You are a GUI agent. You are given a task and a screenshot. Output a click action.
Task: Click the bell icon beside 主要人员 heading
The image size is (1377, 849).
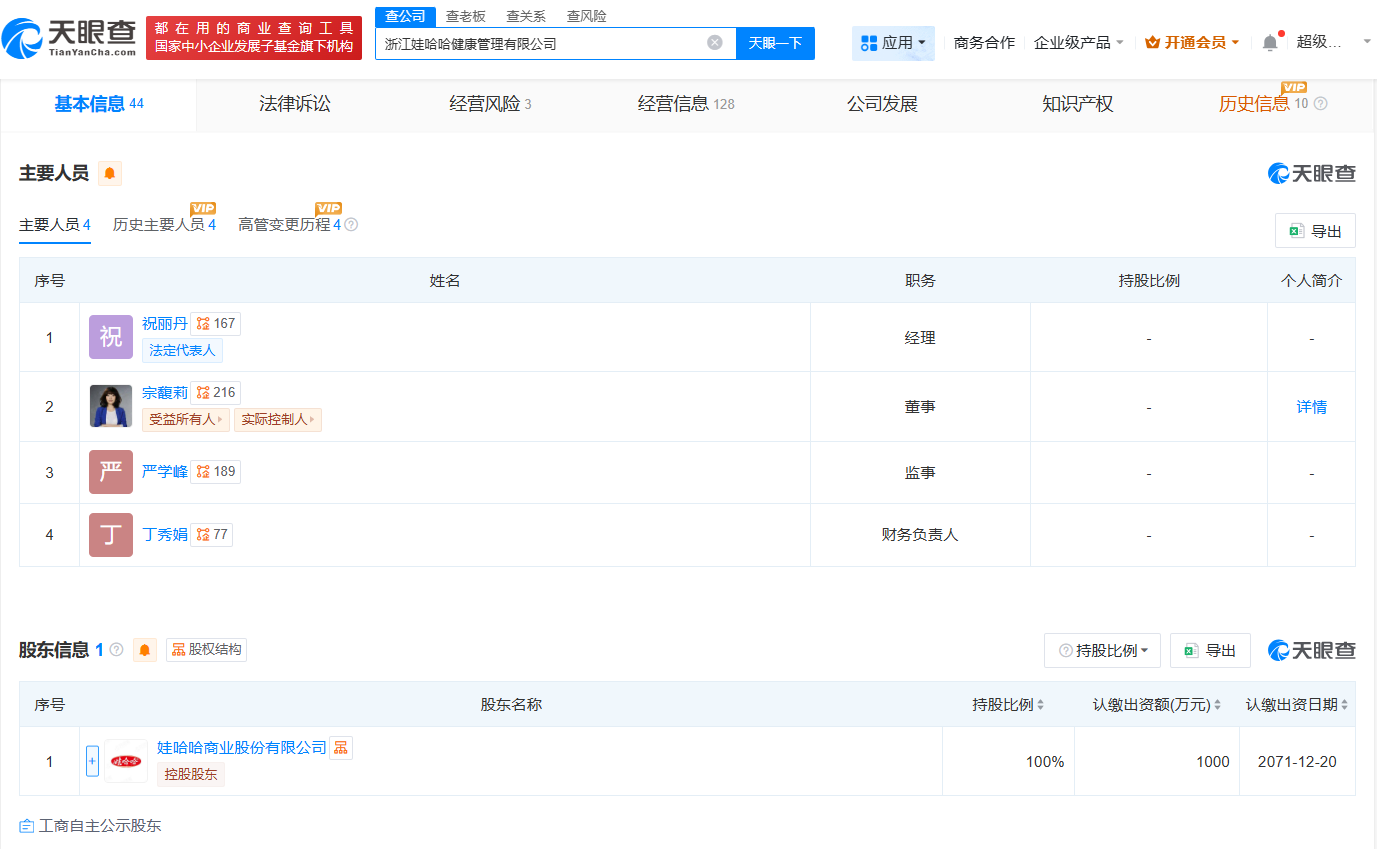click(109, 172)
